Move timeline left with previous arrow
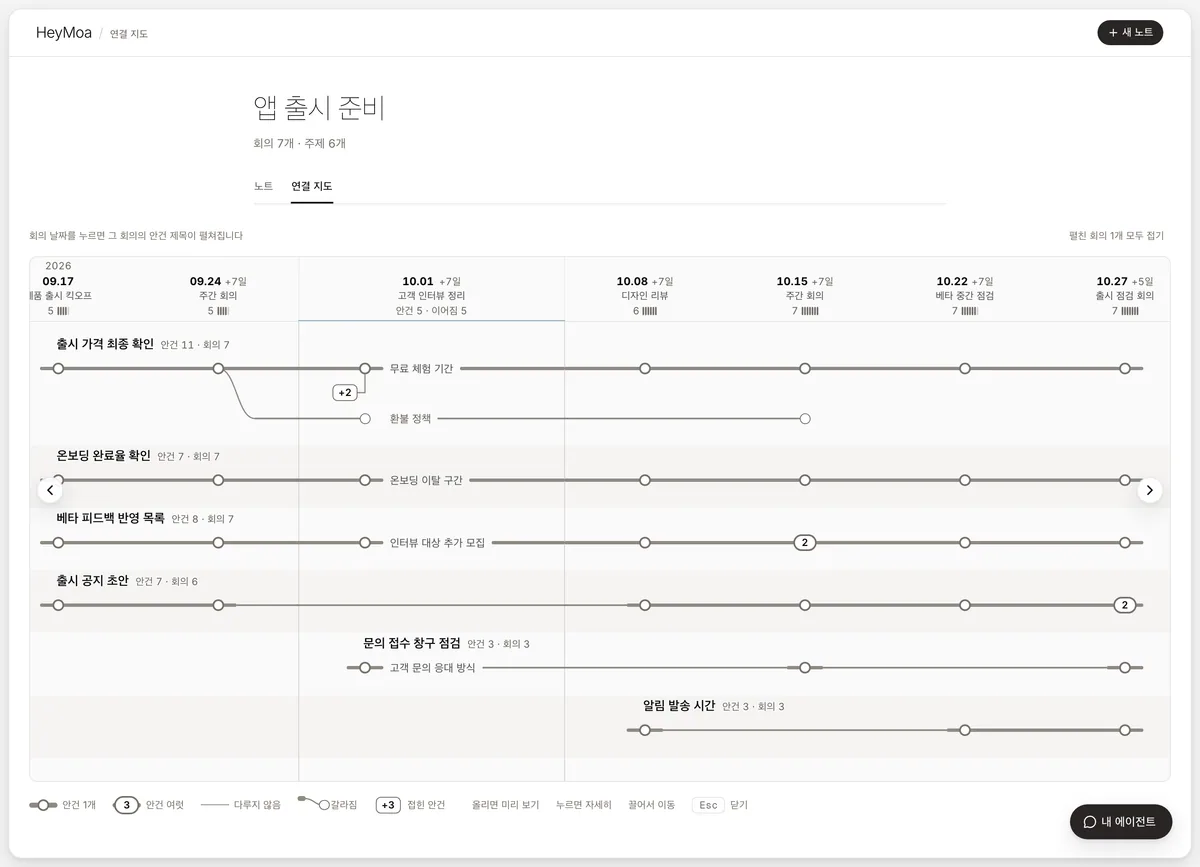The height and width of the screenshot is (867, 1200). 50,490
